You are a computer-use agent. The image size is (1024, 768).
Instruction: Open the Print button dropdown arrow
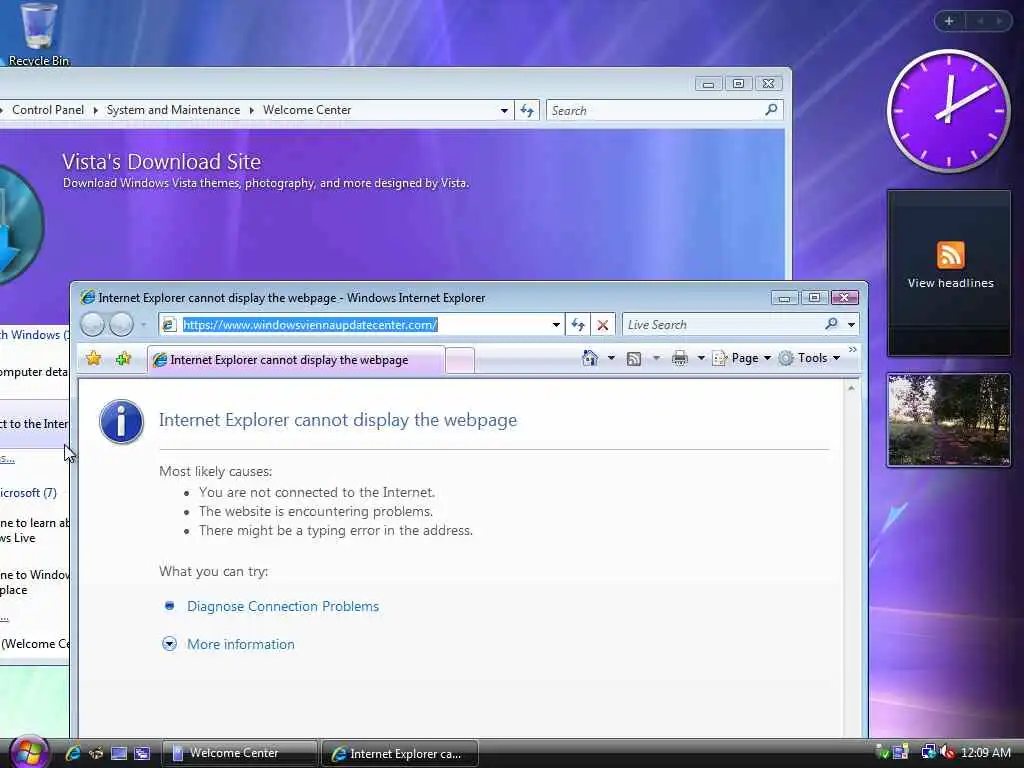pyautogui.click(x=701, y=358)
